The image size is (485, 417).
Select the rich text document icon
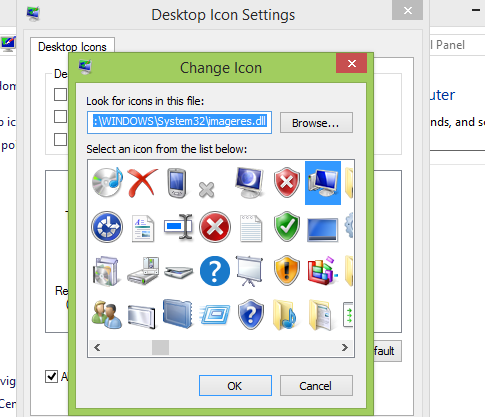pos(143,228)
